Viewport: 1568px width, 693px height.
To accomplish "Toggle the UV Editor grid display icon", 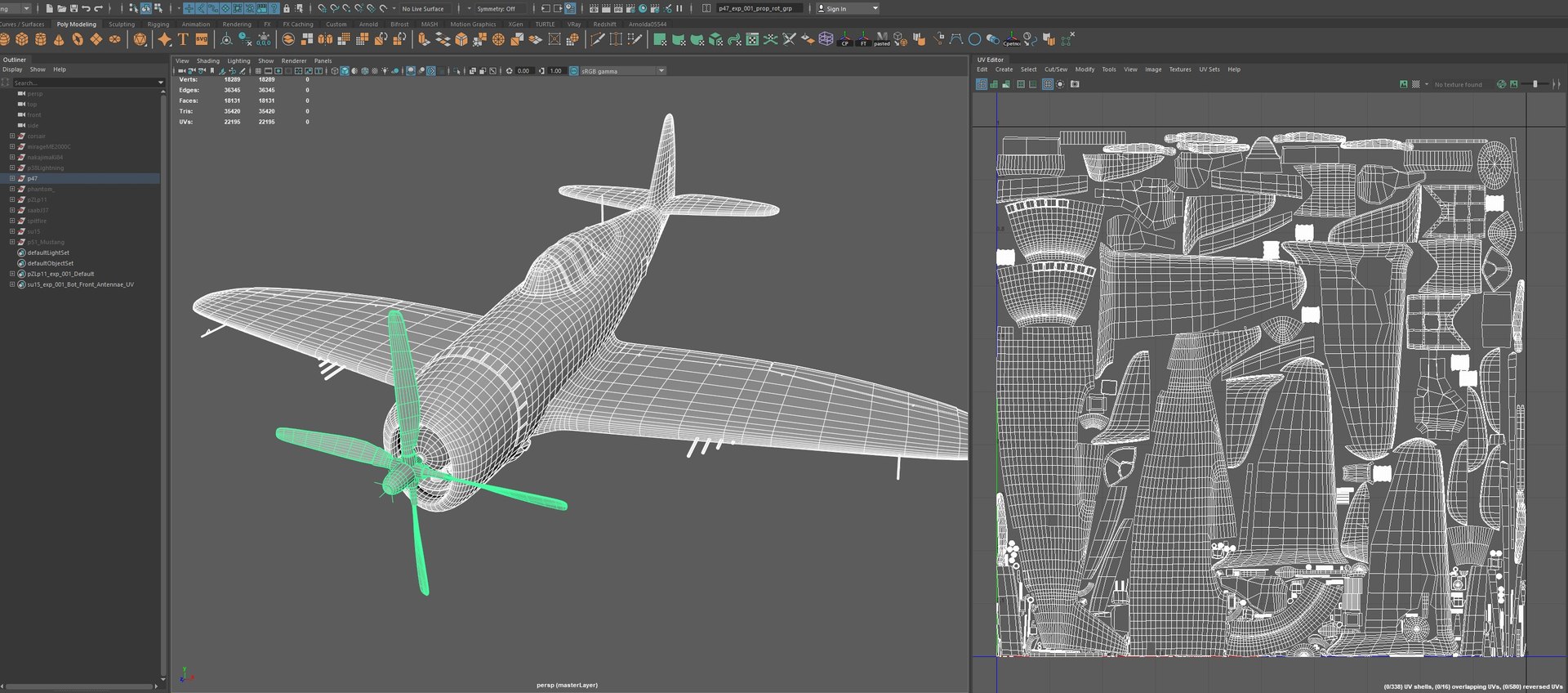I will 1047,84.
